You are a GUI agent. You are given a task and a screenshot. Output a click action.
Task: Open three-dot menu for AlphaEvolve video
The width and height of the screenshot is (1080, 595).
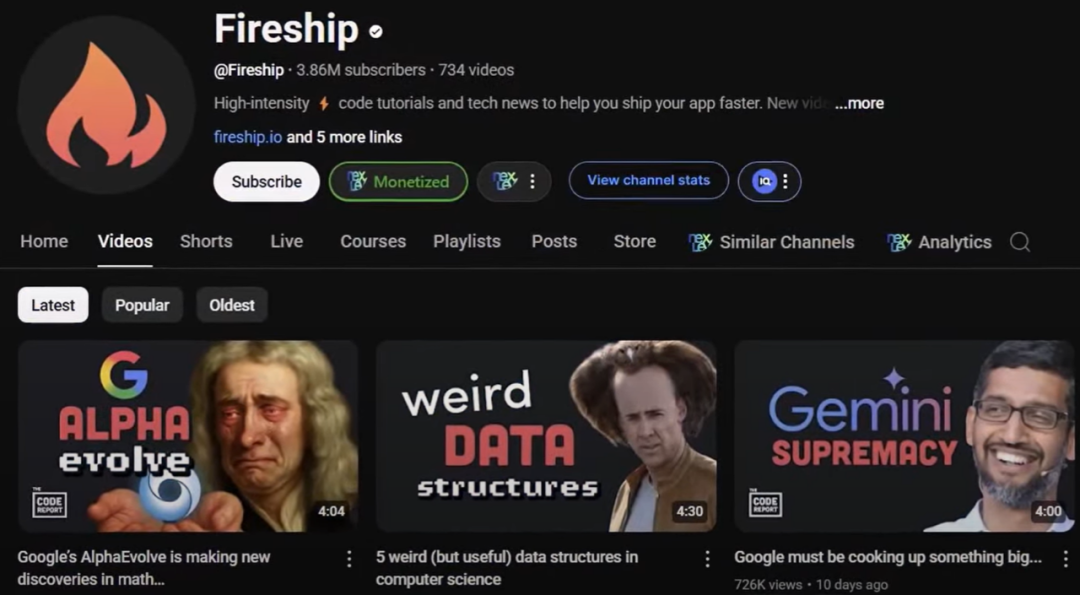(x=349, y=559)
